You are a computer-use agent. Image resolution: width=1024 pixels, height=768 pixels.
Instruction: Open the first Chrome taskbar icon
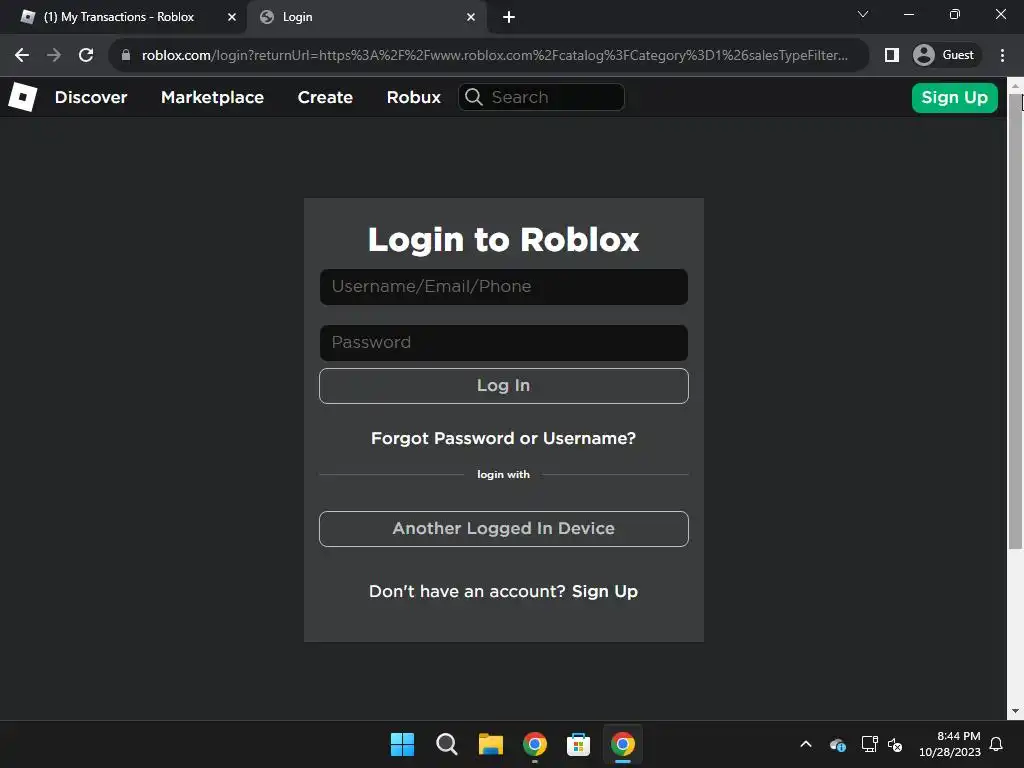pos(535,744)
